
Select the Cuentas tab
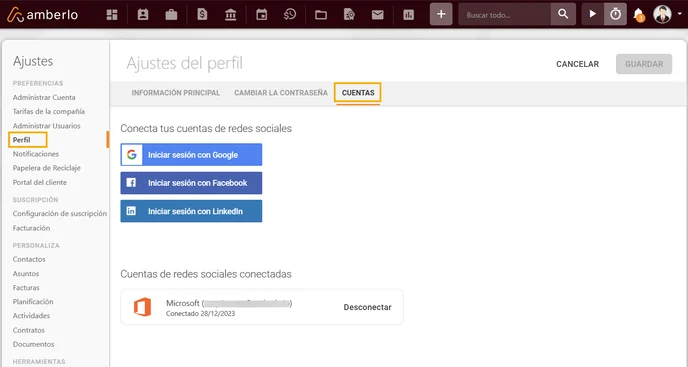tap(358, 93)
